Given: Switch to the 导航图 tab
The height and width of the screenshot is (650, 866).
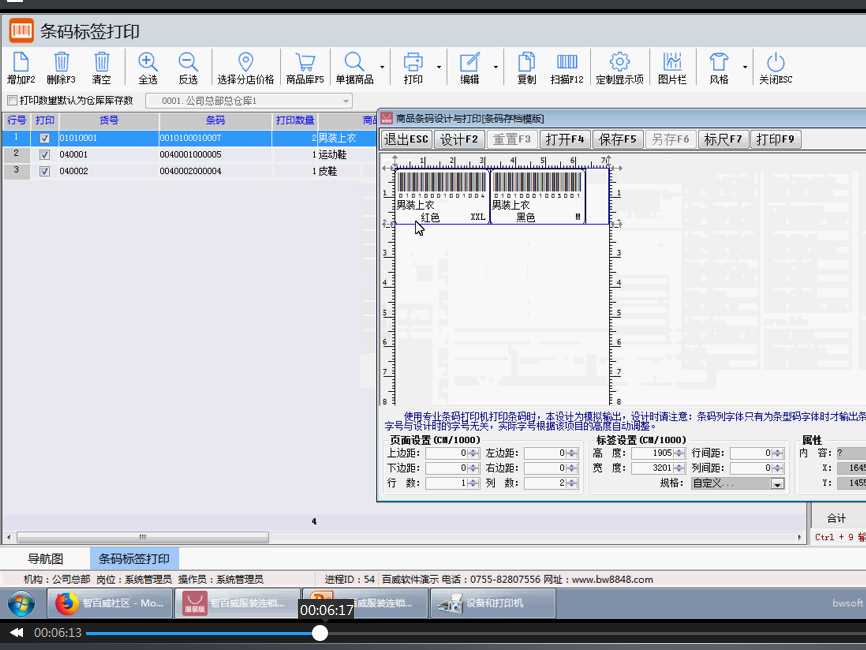Looking at the screenshot, I should [45, 559].
